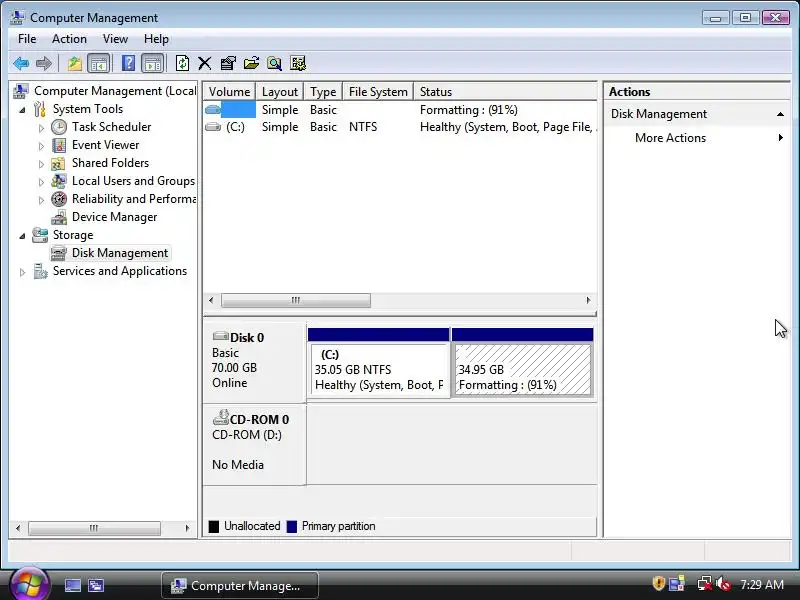Screen dimensions: 800x600
Task: Click the muted volume tray icon
Action: pos(723,583)
